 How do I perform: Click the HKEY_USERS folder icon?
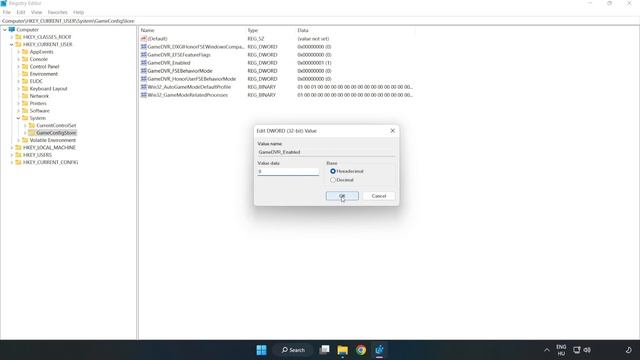point(18,155)
